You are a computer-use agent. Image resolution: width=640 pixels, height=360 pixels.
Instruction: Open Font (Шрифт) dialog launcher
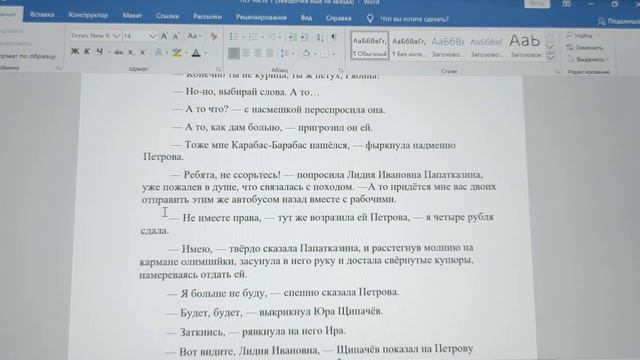tap(218, 69)
